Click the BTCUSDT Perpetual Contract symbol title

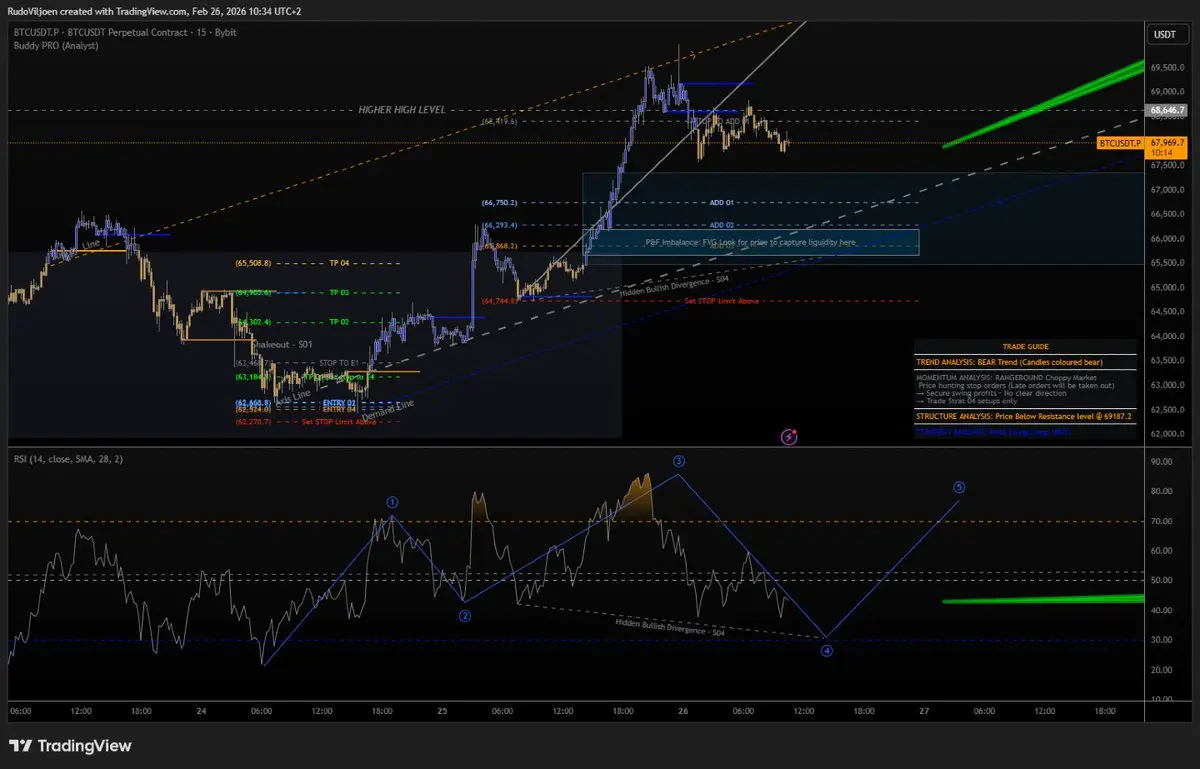[126, 33]
